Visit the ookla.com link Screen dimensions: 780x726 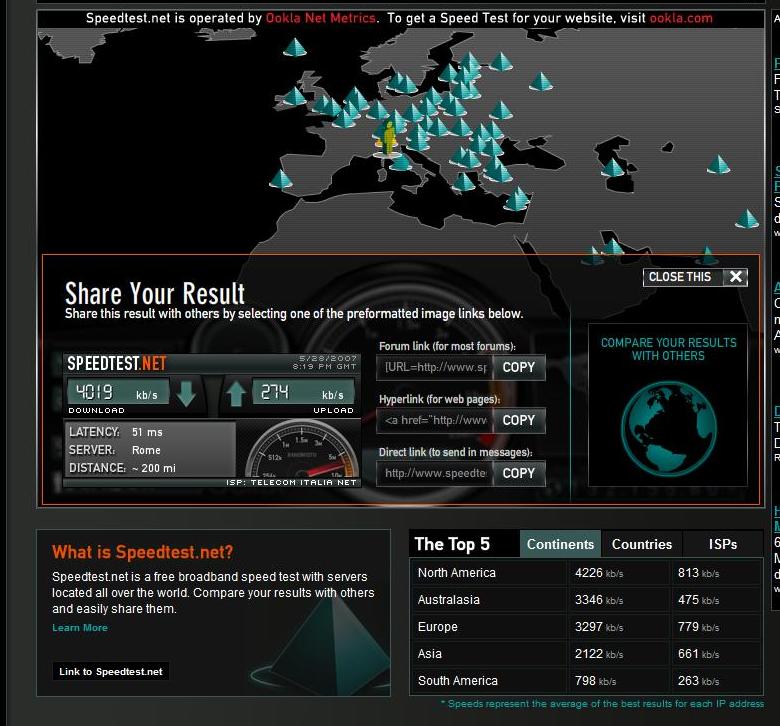click(x=681, y=18)
